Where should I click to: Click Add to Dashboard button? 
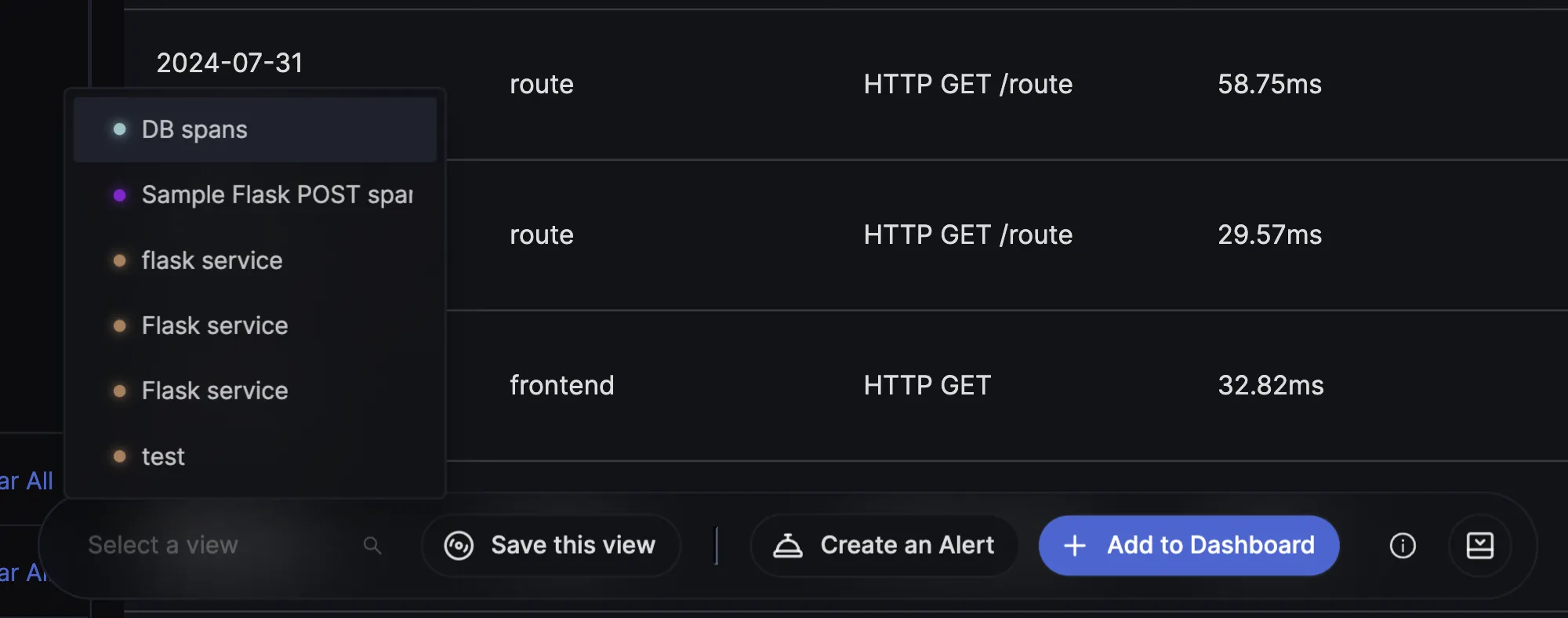[x=1189, y=545]
